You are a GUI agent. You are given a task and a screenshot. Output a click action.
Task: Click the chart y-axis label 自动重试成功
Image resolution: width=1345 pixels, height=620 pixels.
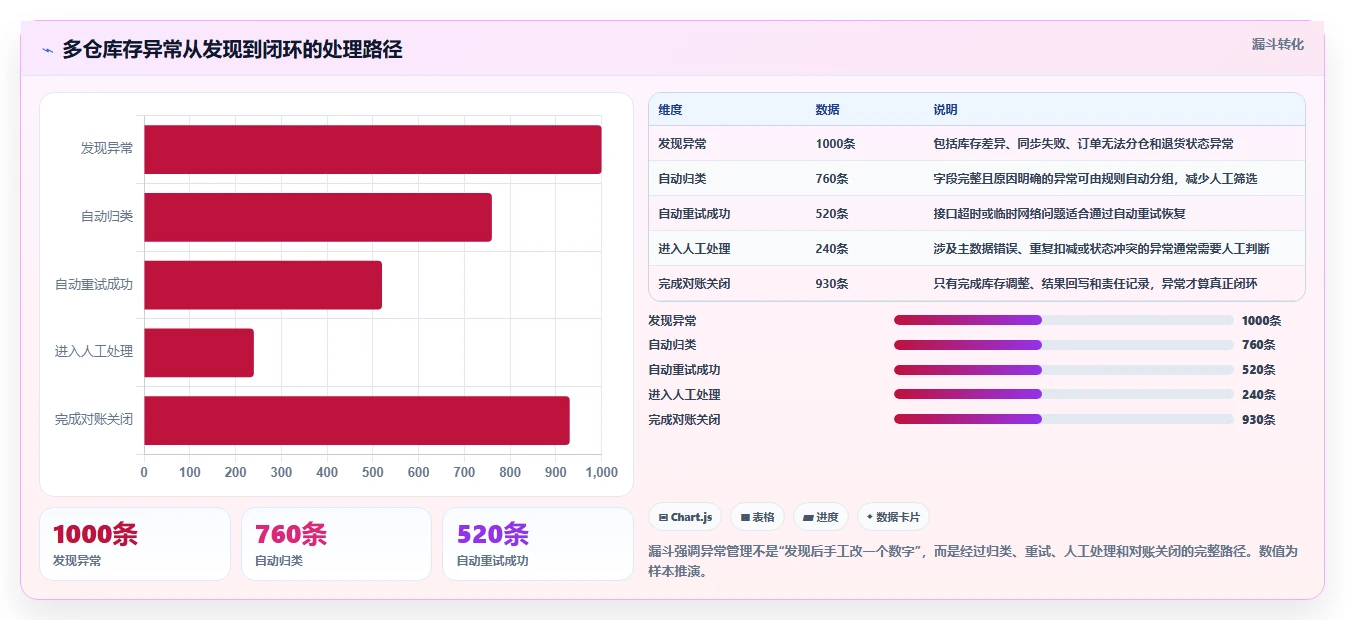click(x=94, y=285)
